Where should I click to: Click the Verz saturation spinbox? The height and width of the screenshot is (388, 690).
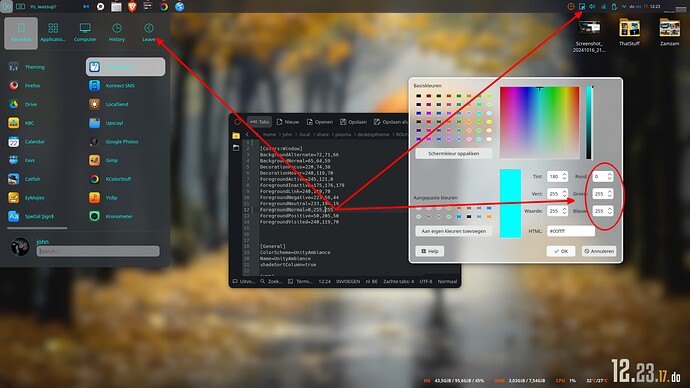(x=557, y=194)
